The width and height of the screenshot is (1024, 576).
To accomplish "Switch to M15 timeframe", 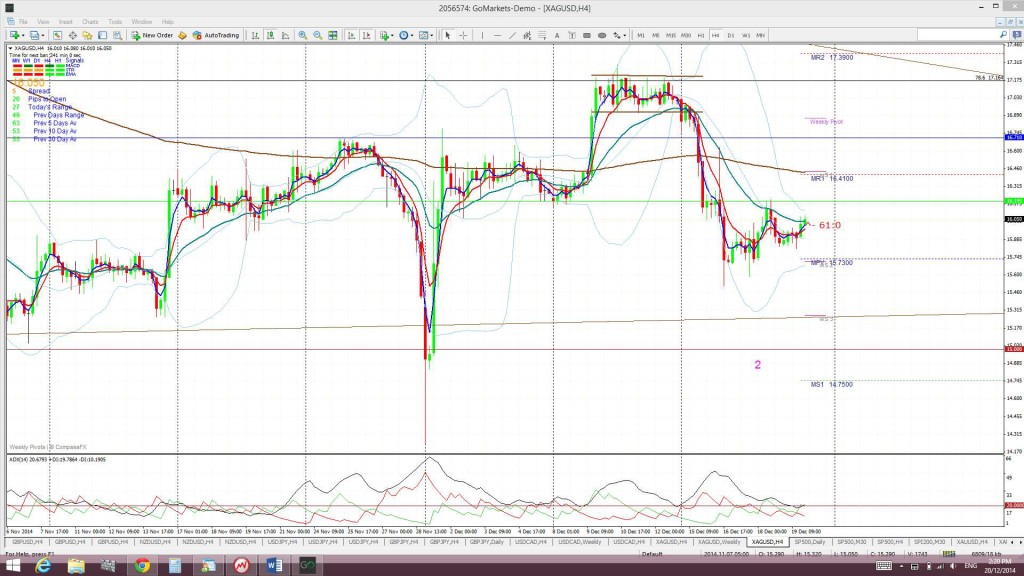I will pyautogui.click(x=671, y=35).
